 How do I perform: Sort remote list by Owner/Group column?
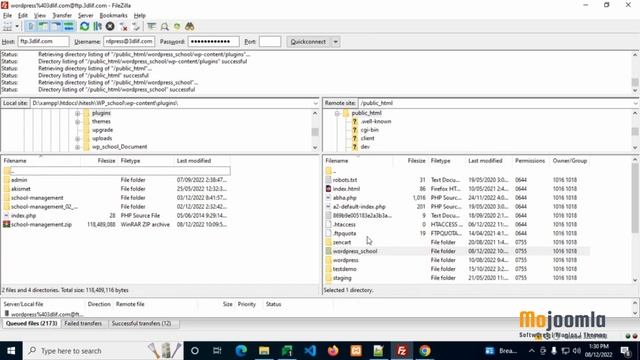pyautogui.click(x=570, y=161)
